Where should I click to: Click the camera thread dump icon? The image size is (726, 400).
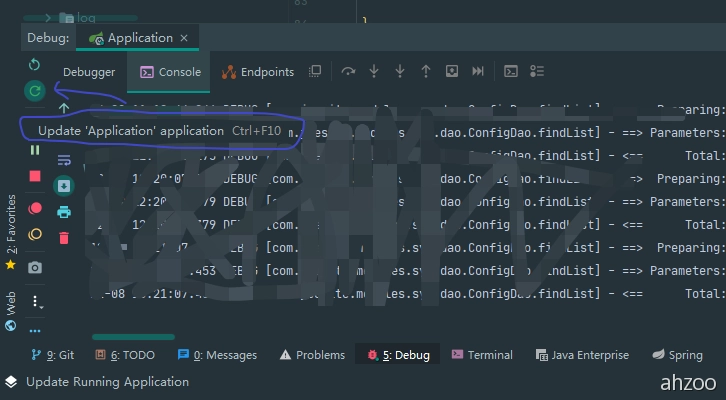35,267
